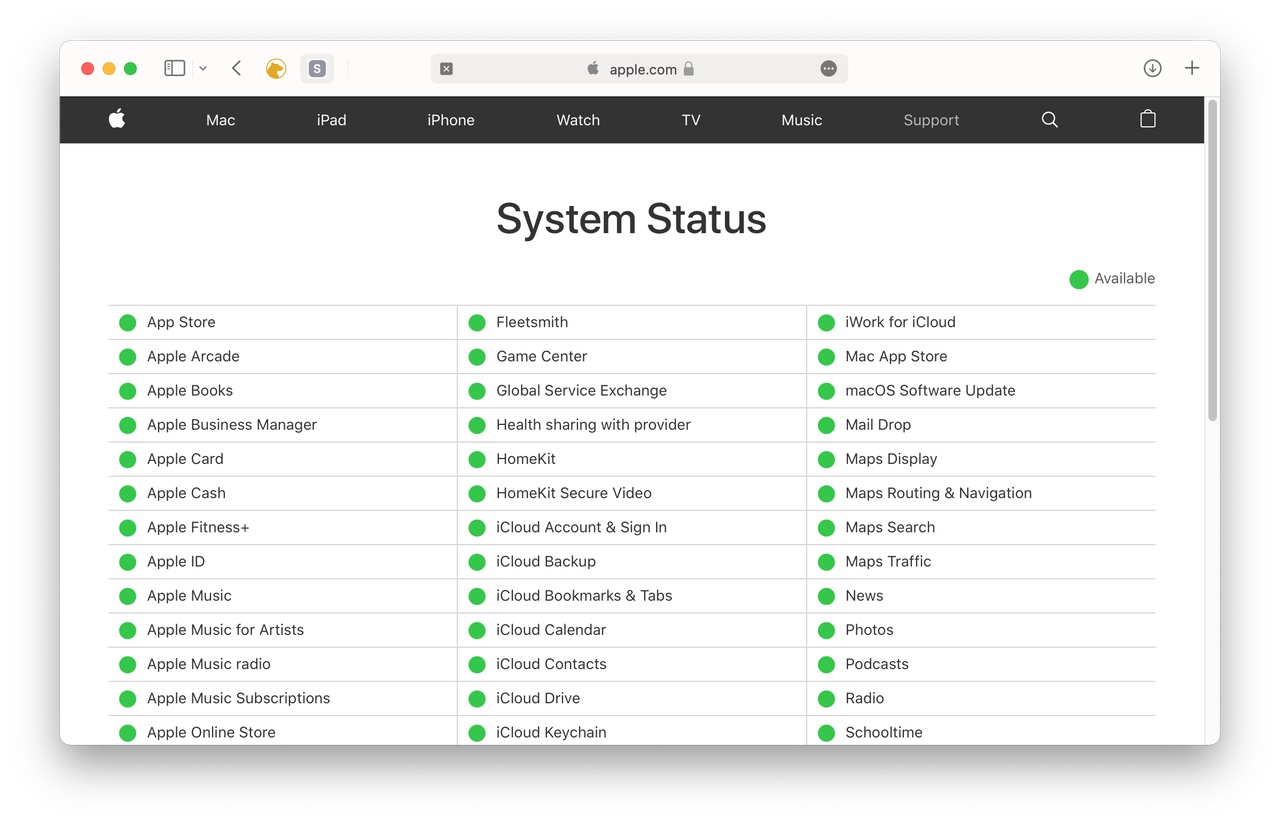Viewport: 1280px width, 824px height.
Task: Click the Apple favicon in address bar
Action: (593, 69)
